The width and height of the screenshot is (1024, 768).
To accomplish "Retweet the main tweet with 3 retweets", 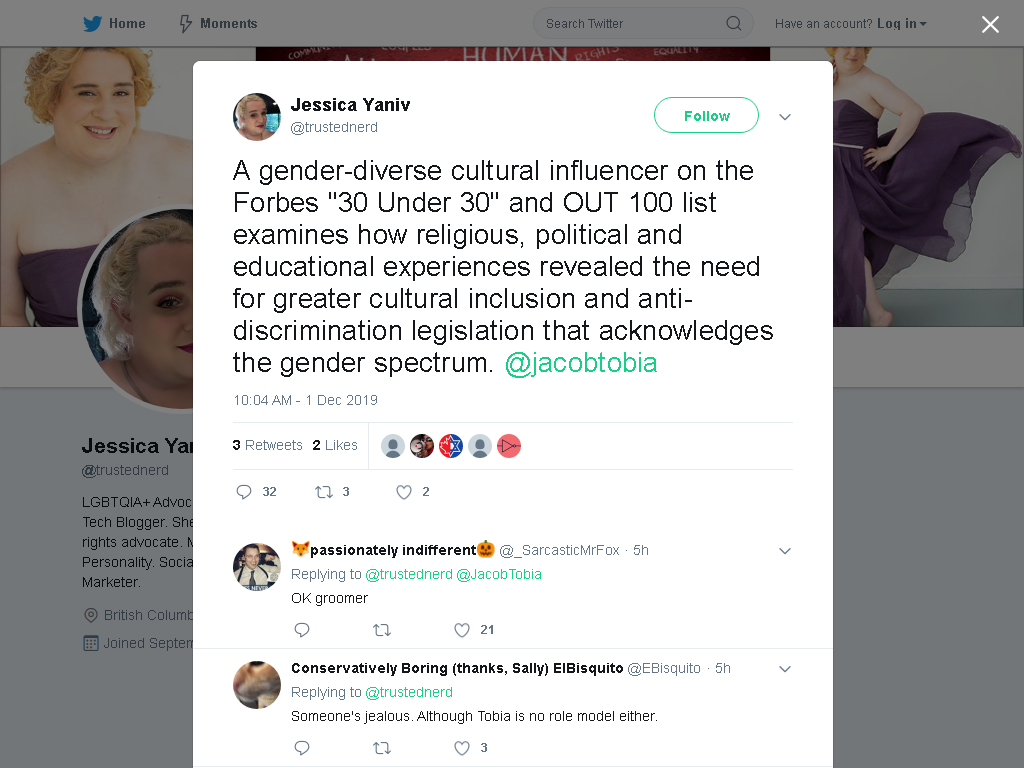I will (x=324, y=492).
